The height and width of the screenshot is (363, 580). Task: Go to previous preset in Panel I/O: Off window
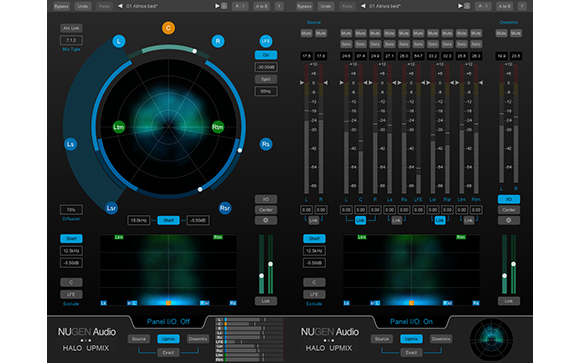[x=120, y=6]
